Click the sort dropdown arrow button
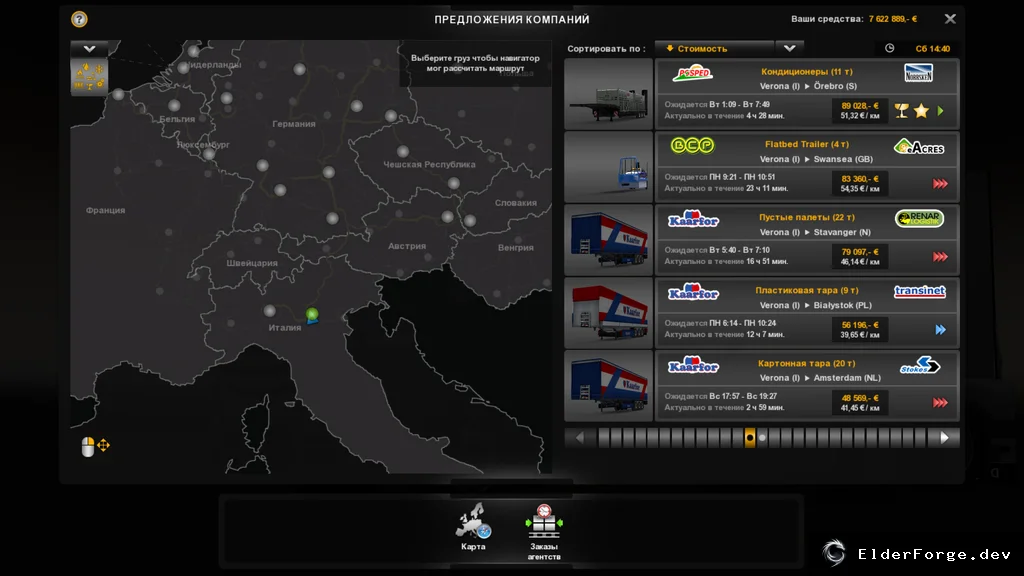 point(790,48)
